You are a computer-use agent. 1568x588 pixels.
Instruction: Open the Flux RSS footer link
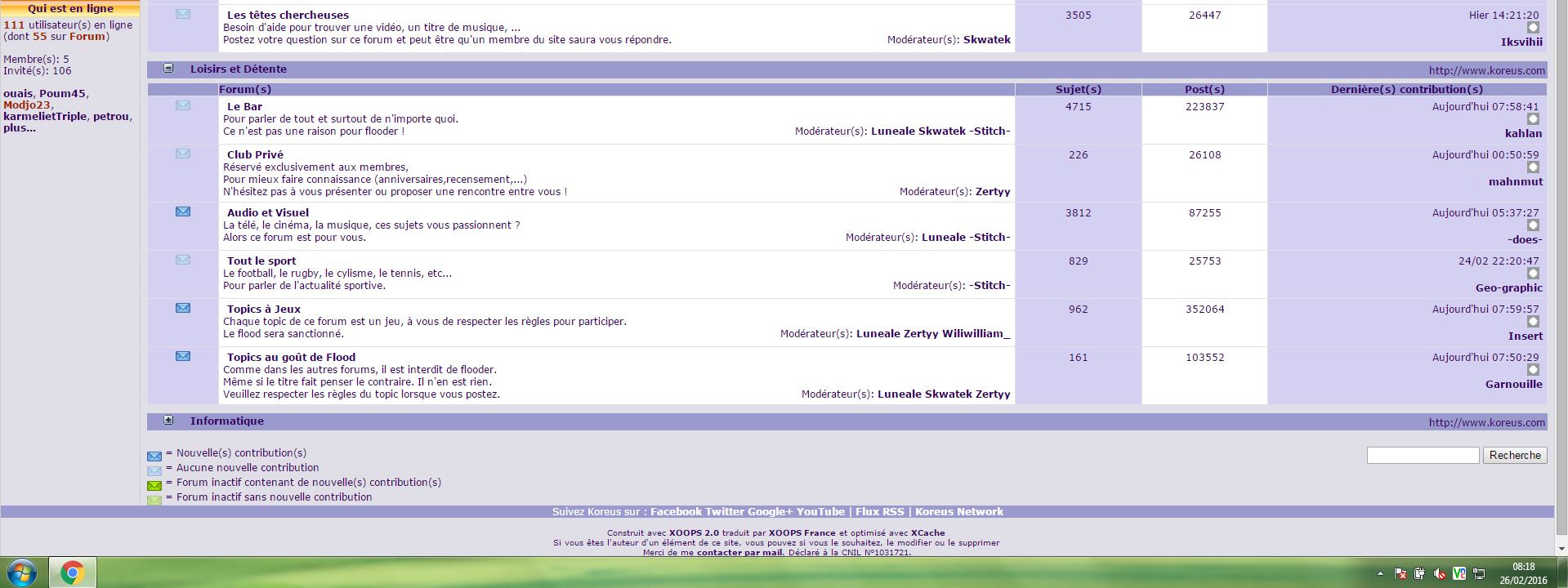click(x=879, y=512)
